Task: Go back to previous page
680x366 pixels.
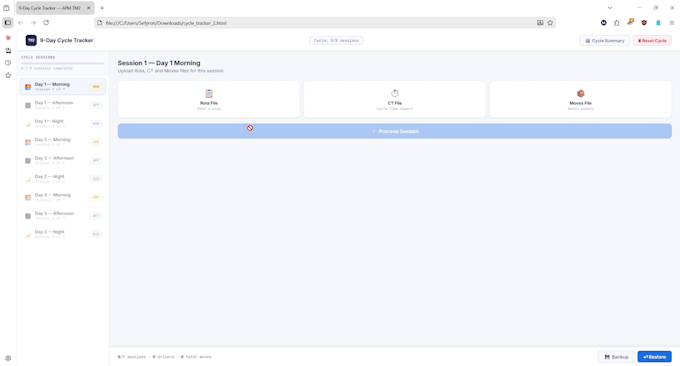Action: [20, 23]
